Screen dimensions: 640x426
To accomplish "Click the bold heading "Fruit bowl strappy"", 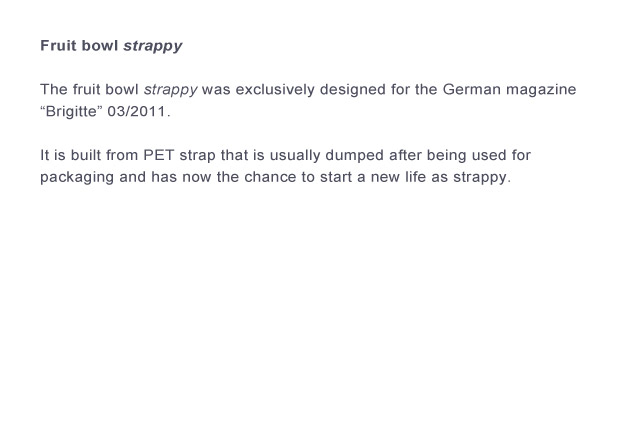I will click(x=111, y=46).
